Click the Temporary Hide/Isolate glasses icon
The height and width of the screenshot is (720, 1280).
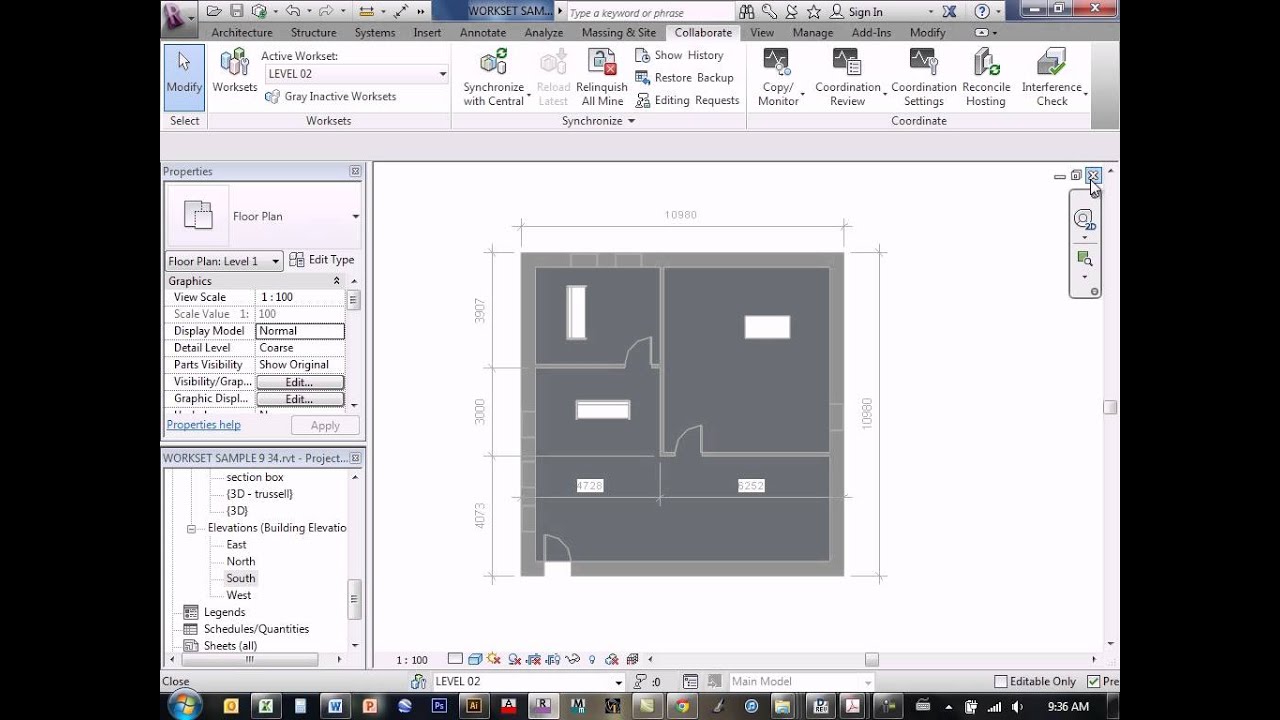click(573, 659)
